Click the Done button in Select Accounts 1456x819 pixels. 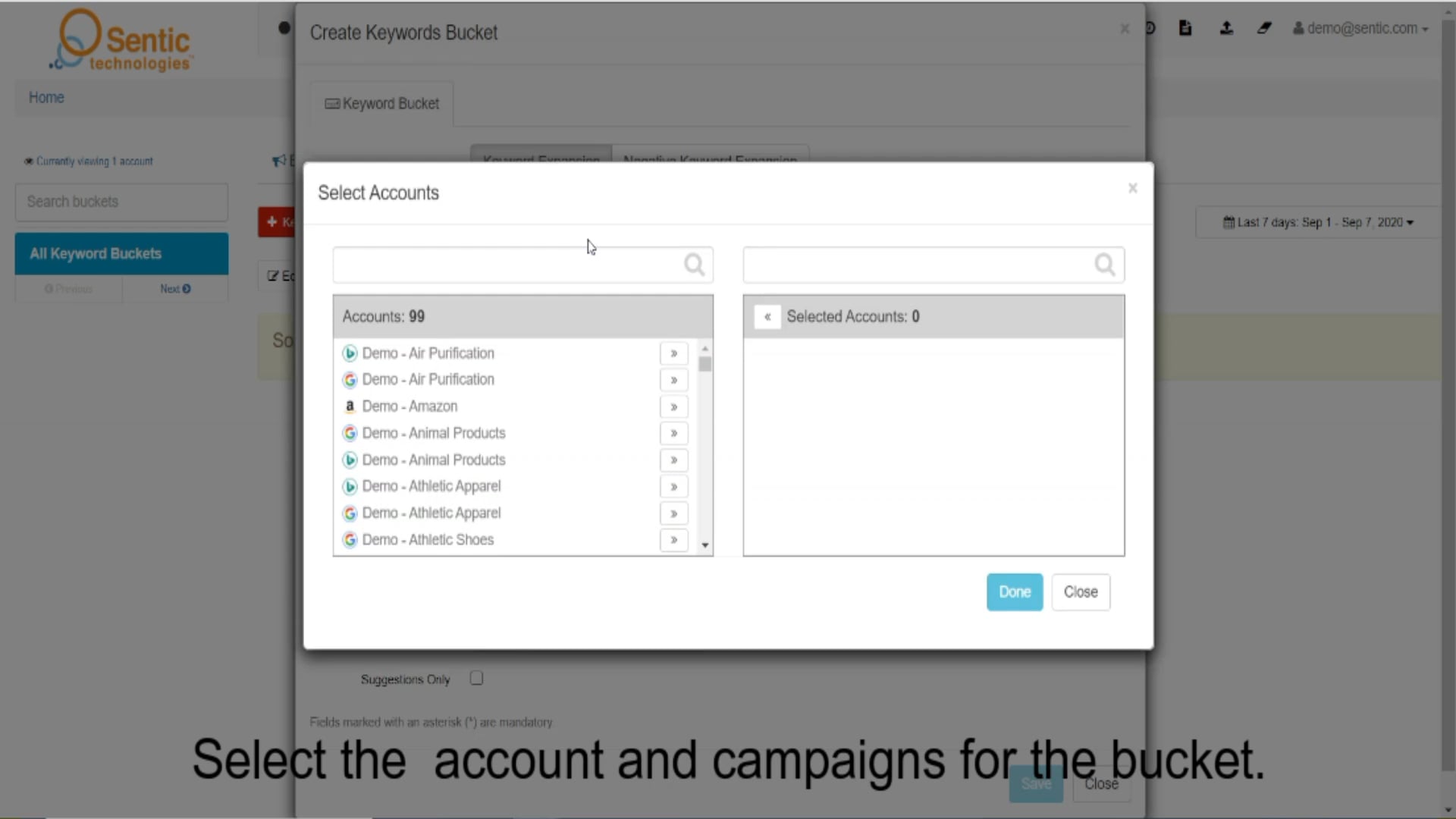1015,591
